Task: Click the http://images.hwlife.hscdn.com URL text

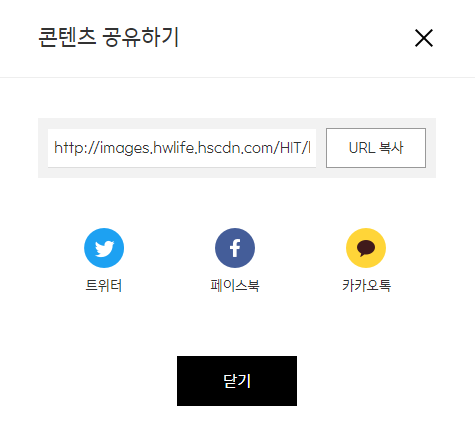Action: (x=182, y=148)
